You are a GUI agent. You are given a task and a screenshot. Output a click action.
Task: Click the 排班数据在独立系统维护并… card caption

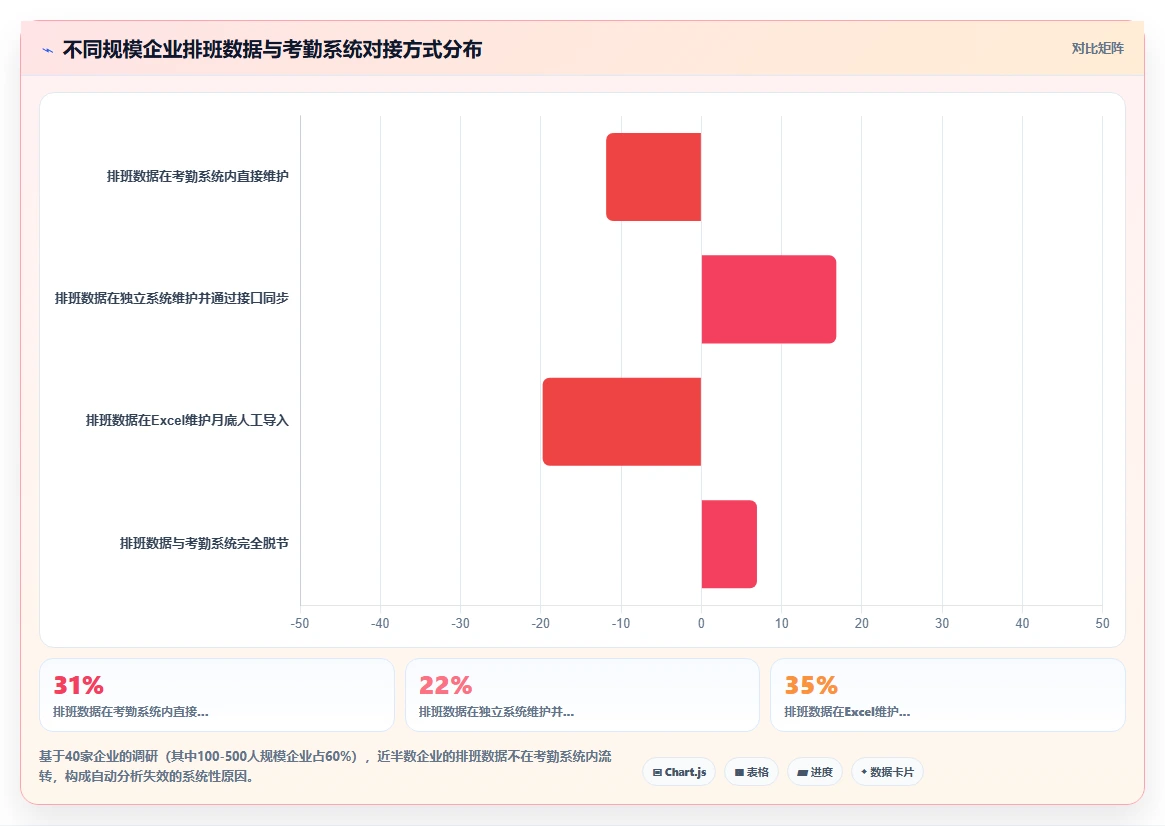[496, 712]
